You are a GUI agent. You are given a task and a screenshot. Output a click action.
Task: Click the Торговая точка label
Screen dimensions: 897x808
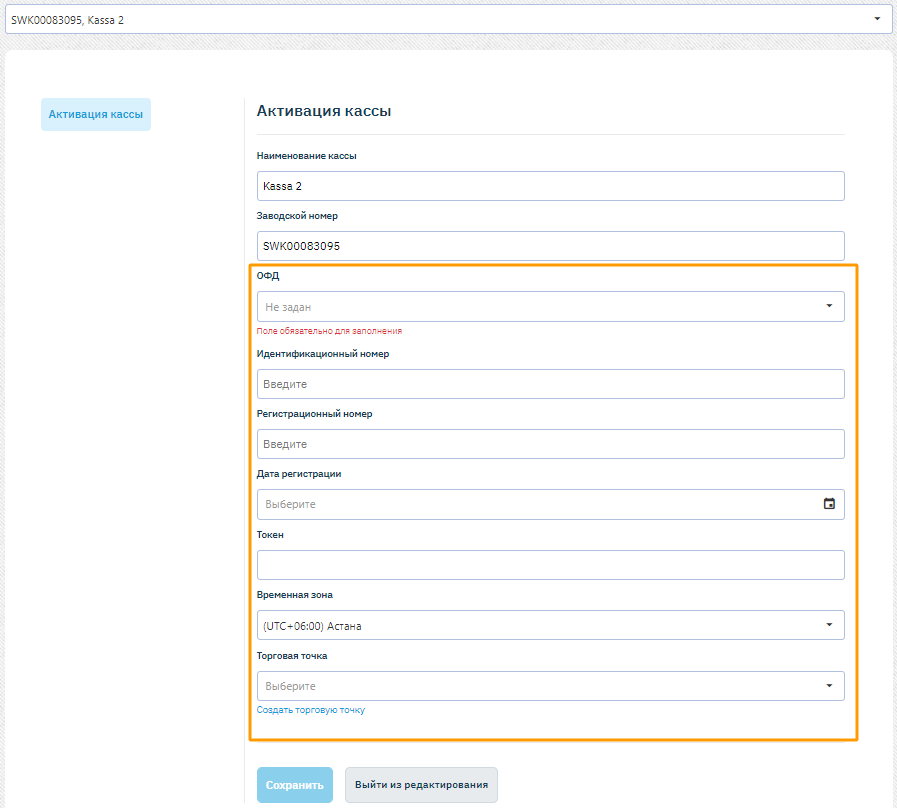pyautogui.click(x=292, y=656)
